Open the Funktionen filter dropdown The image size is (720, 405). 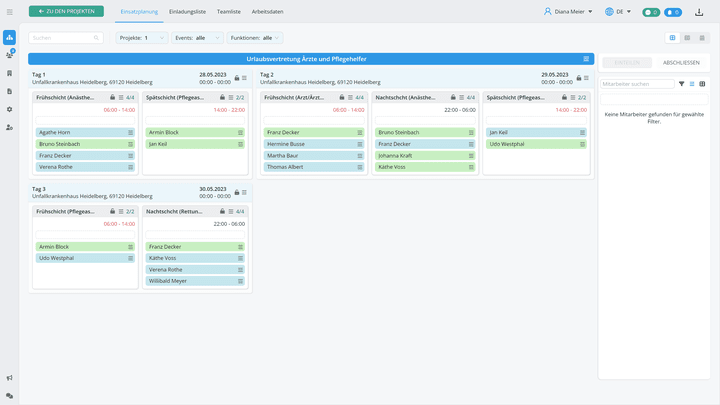tap(256, 38)
